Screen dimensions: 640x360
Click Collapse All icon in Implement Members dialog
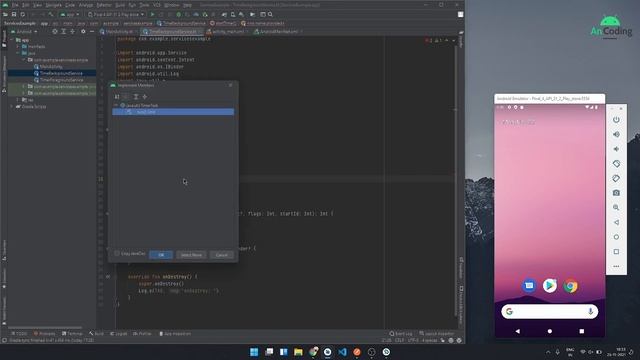pyautogui.click(x=145, y=97)
